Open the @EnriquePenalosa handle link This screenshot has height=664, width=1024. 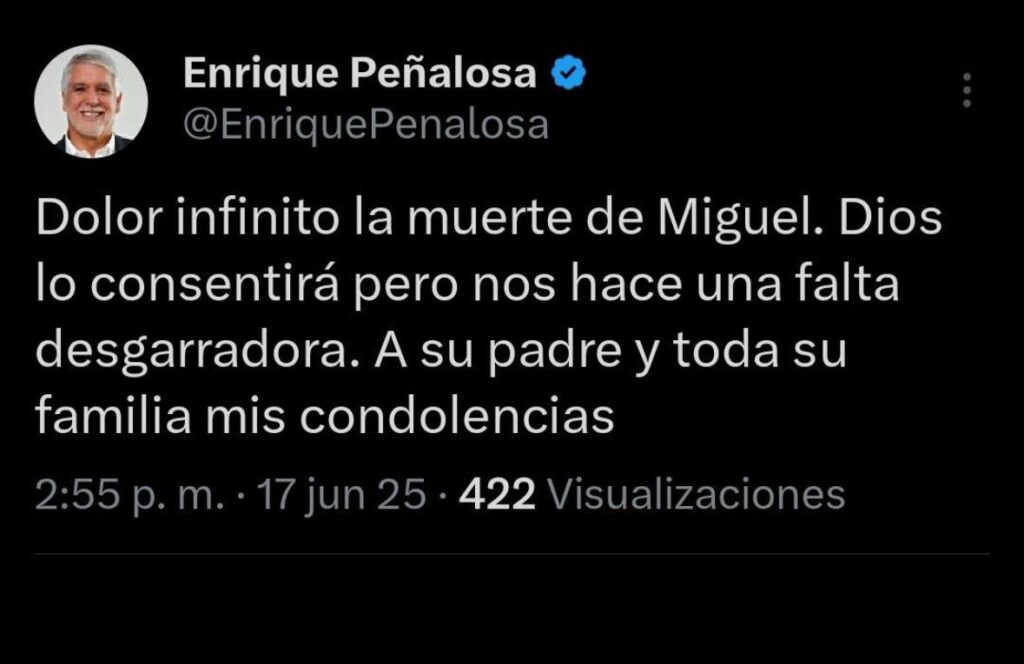[366, 125]
